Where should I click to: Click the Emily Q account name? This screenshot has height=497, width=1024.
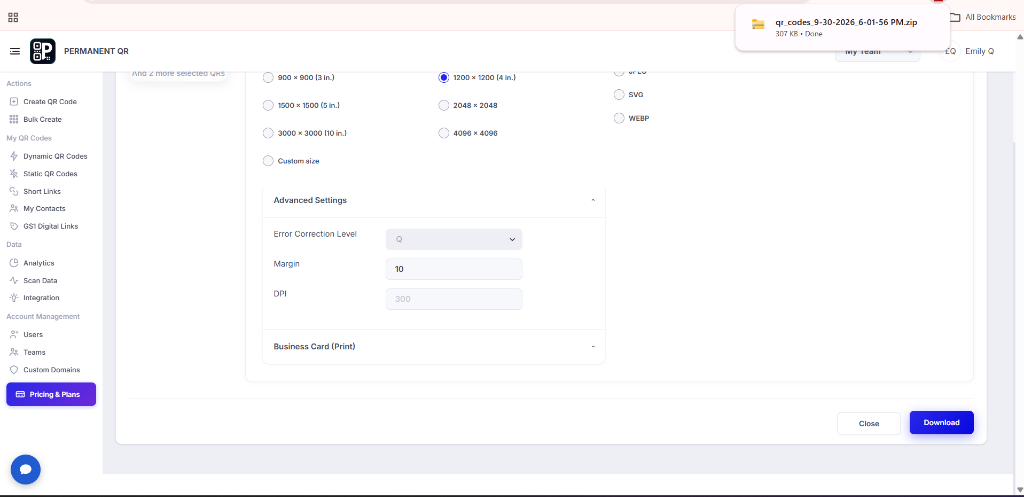click(980, 51)
